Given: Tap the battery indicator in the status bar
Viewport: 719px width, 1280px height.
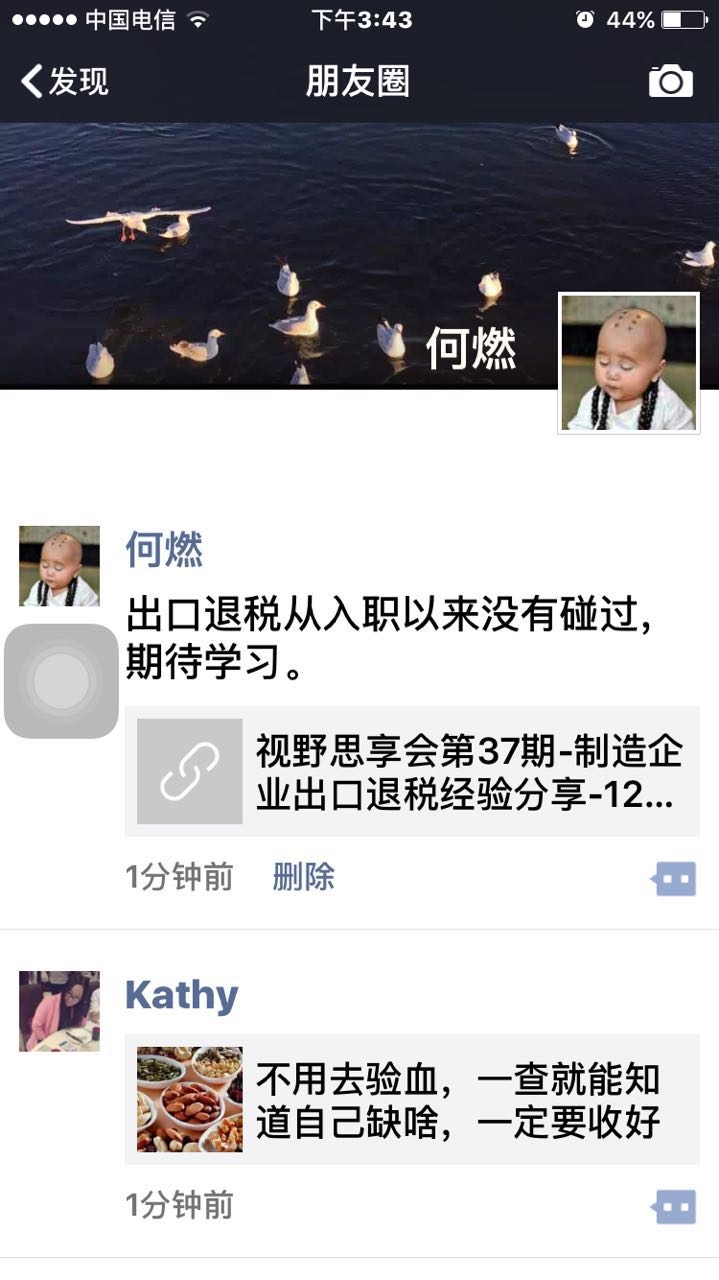Looking at the screenshot, I should click(684, 20).
